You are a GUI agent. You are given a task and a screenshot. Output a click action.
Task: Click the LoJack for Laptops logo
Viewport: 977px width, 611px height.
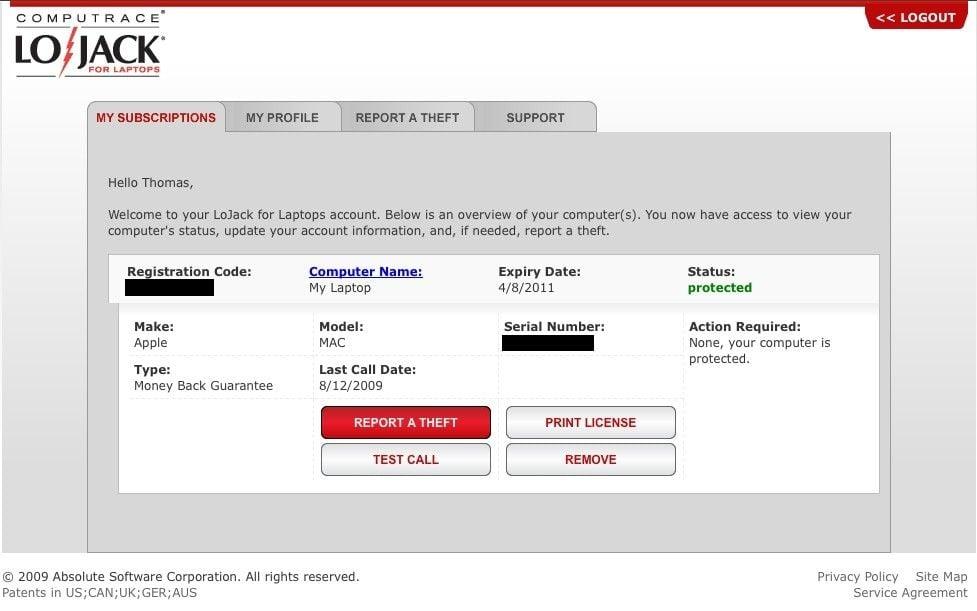(x=90, y=44)
